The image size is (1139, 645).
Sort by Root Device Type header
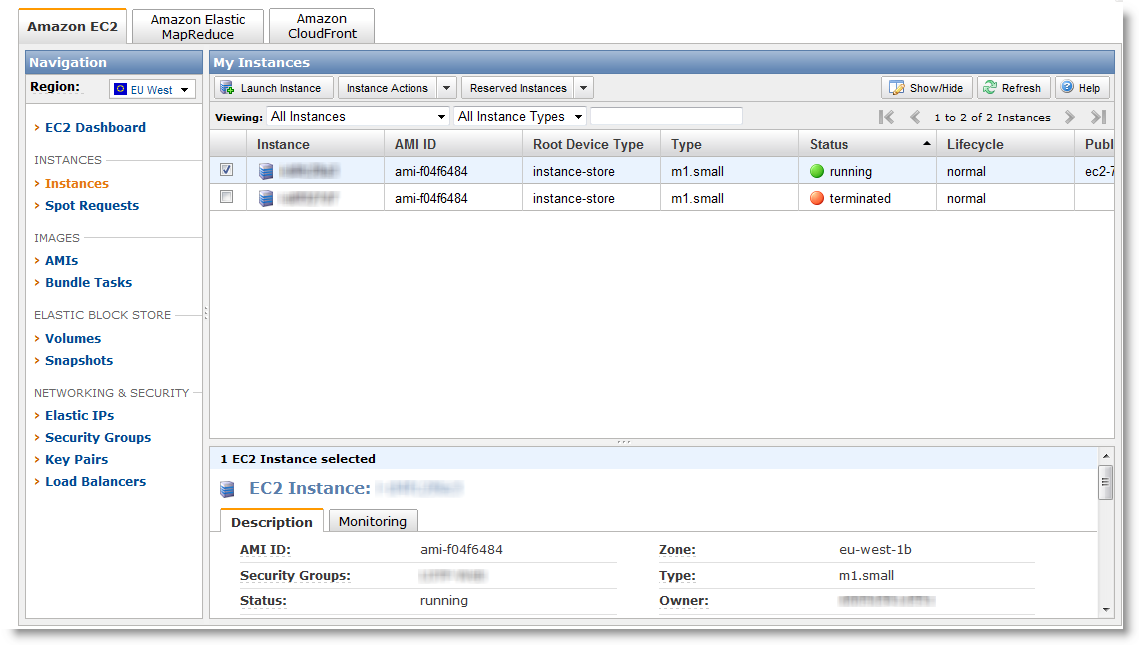point(591,145)
